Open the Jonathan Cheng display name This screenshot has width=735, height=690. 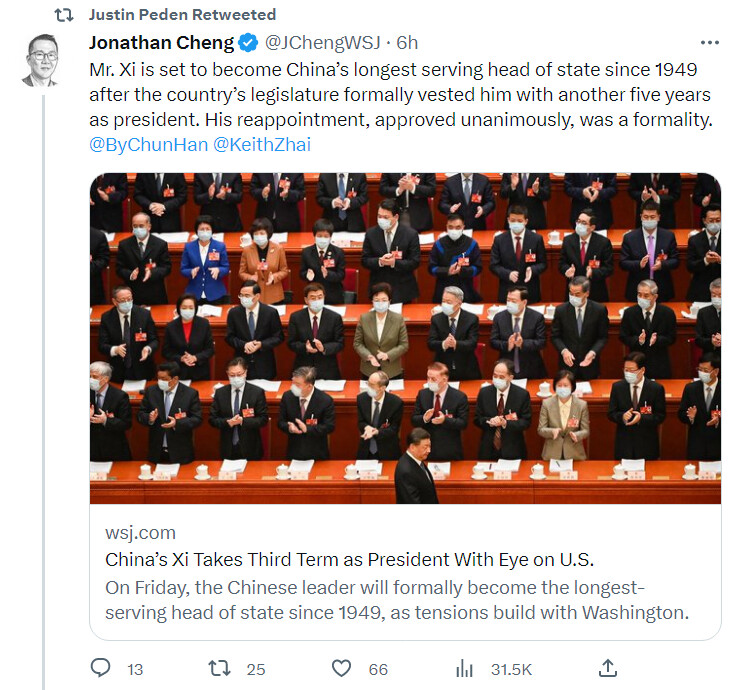pyautogui.click(x=161, y=43)
